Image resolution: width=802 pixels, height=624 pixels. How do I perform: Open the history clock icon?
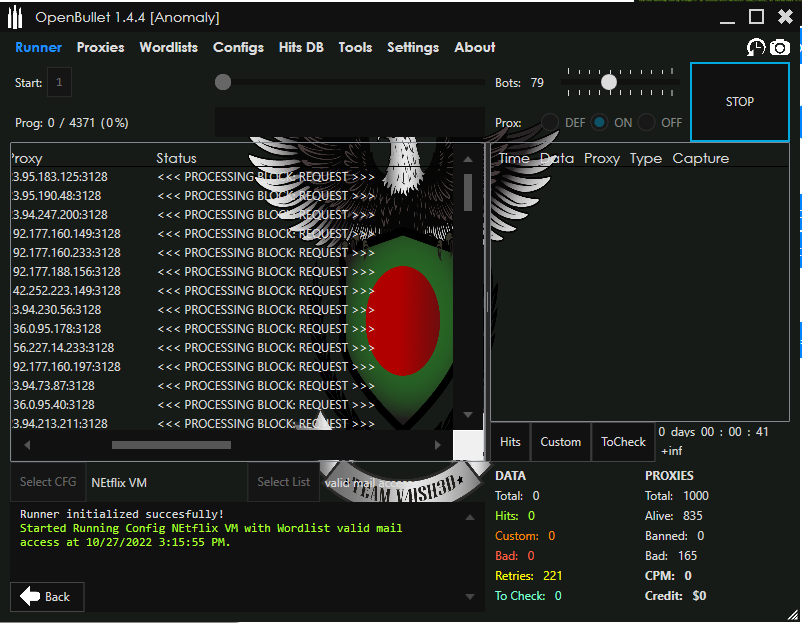tap(755, 48)
